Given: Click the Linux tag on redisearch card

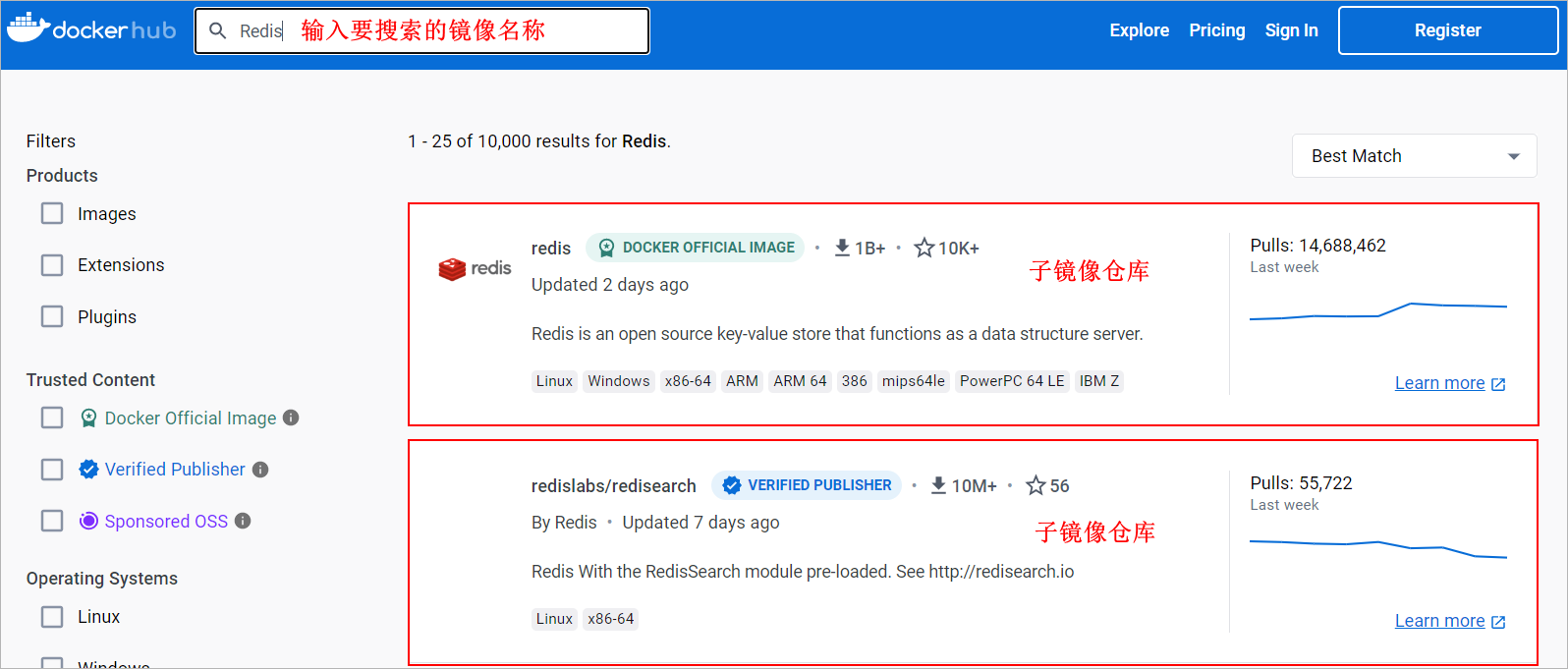Looking at the screenshot, I should tap(554, 619).
